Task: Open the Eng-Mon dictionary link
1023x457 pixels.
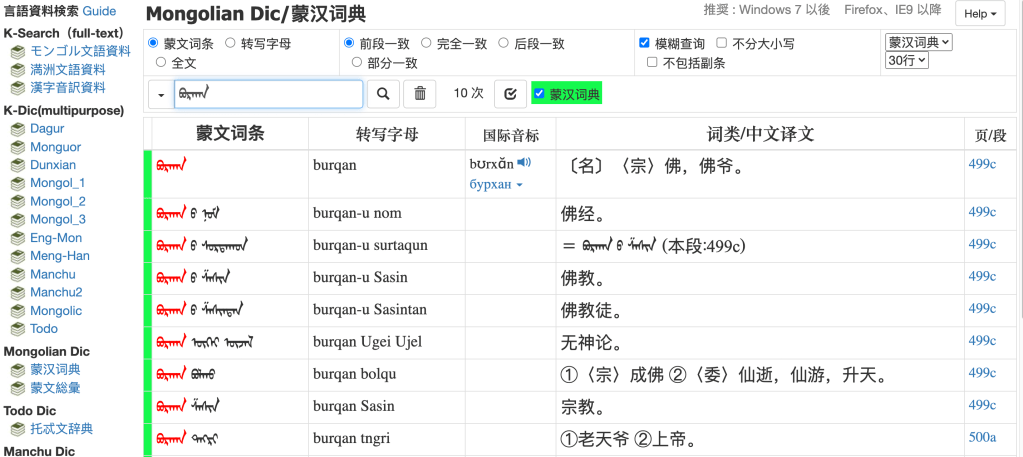Action: click(56, 238)
